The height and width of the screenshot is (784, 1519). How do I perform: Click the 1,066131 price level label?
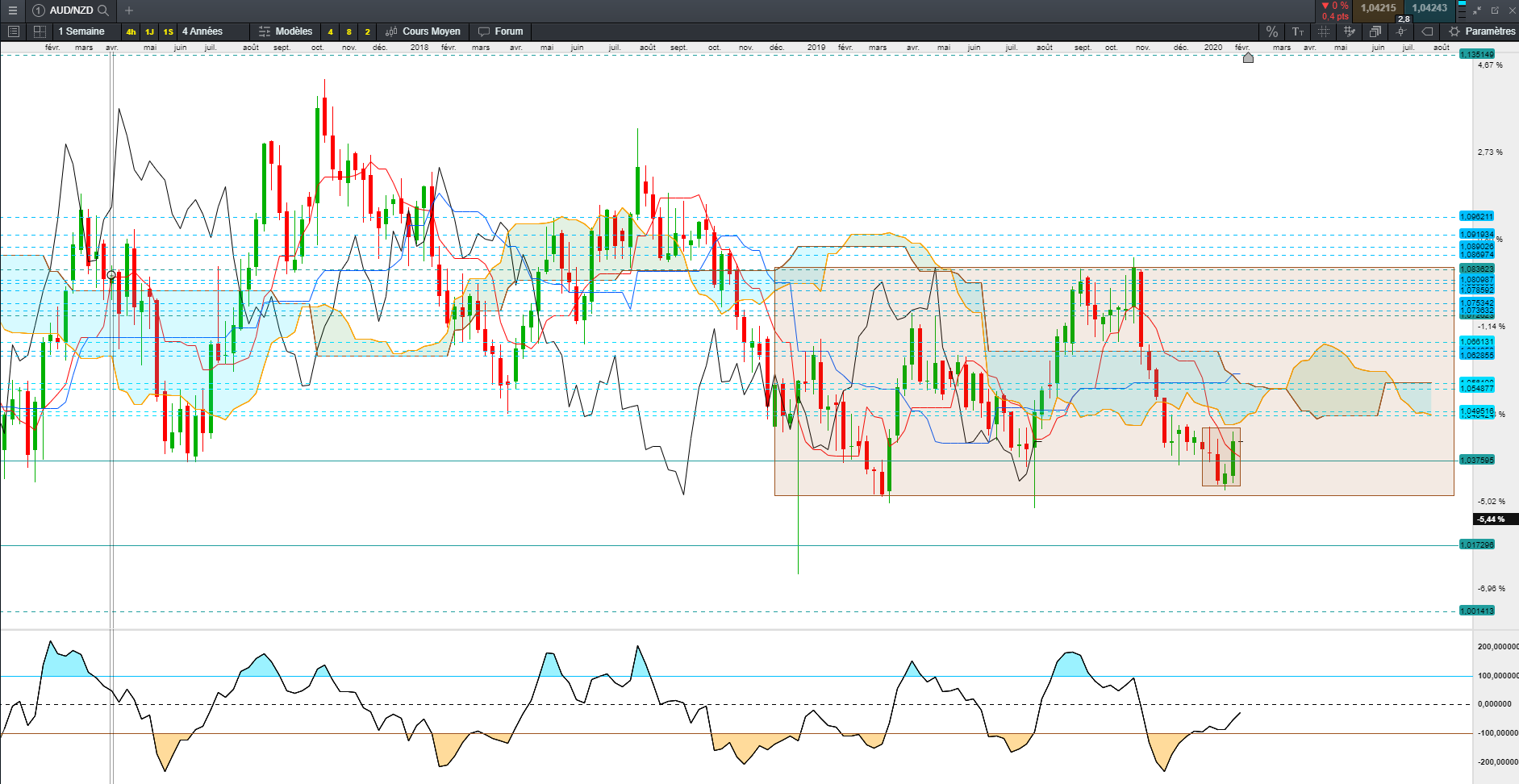[x=1477, y=342]
